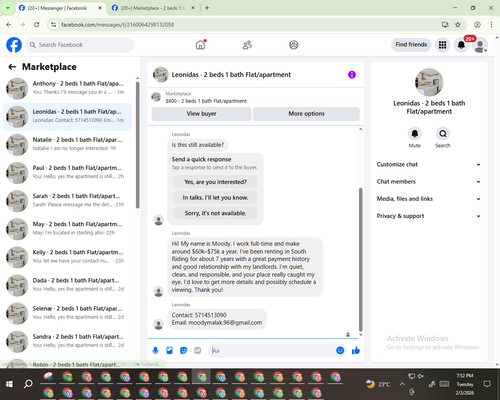
Task: Bookmark this page with the star icon
Action: point(458,25)
